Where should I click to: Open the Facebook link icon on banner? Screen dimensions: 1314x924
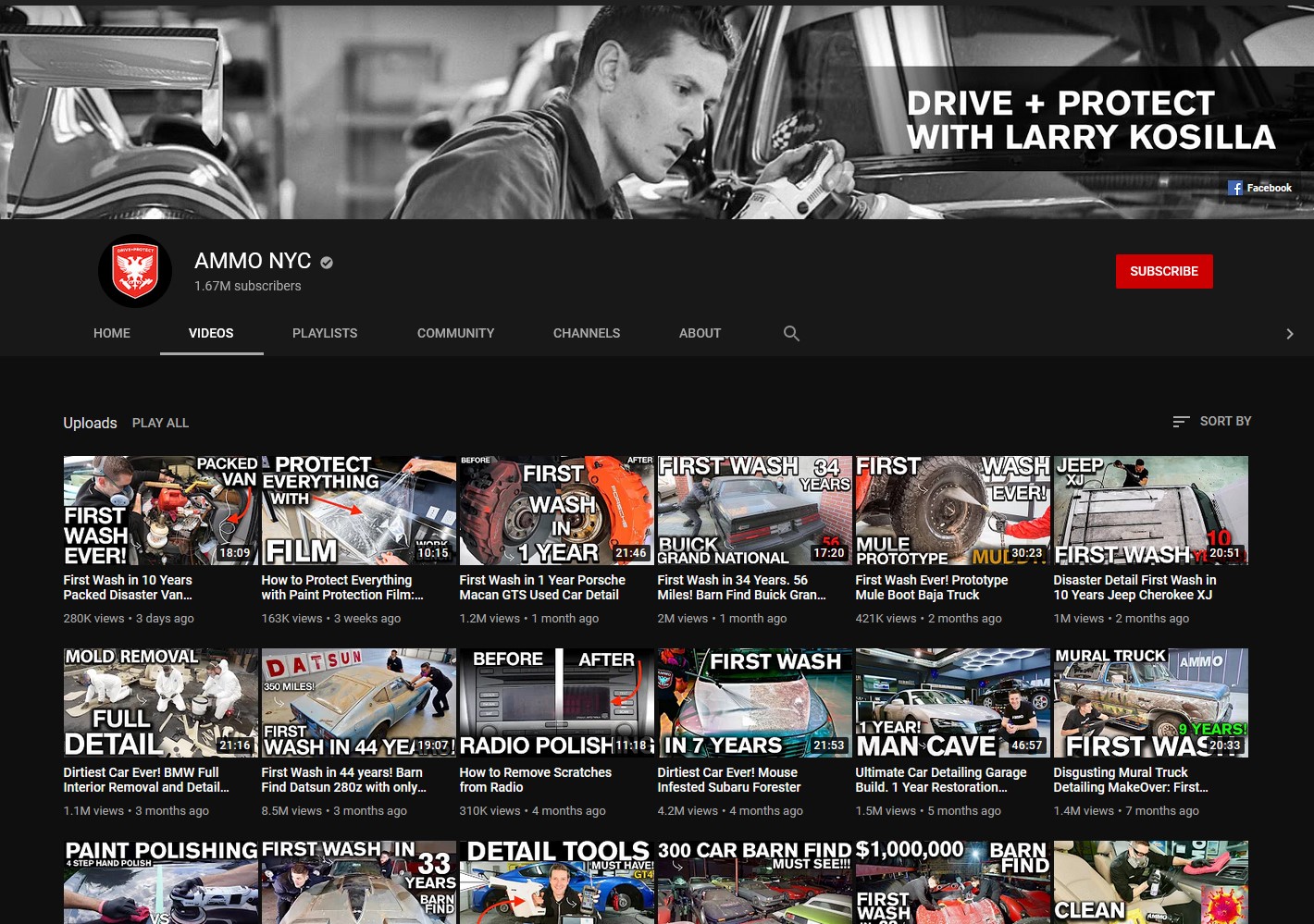1235,188
